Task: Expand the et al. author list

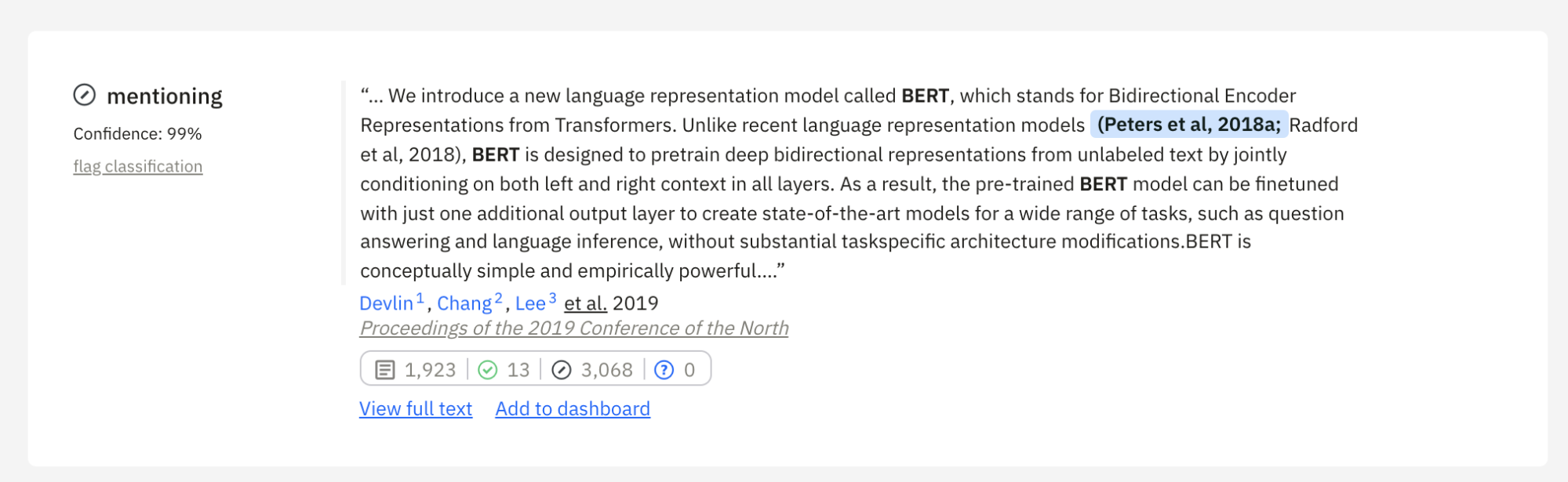Action: (x=585, y=304)
